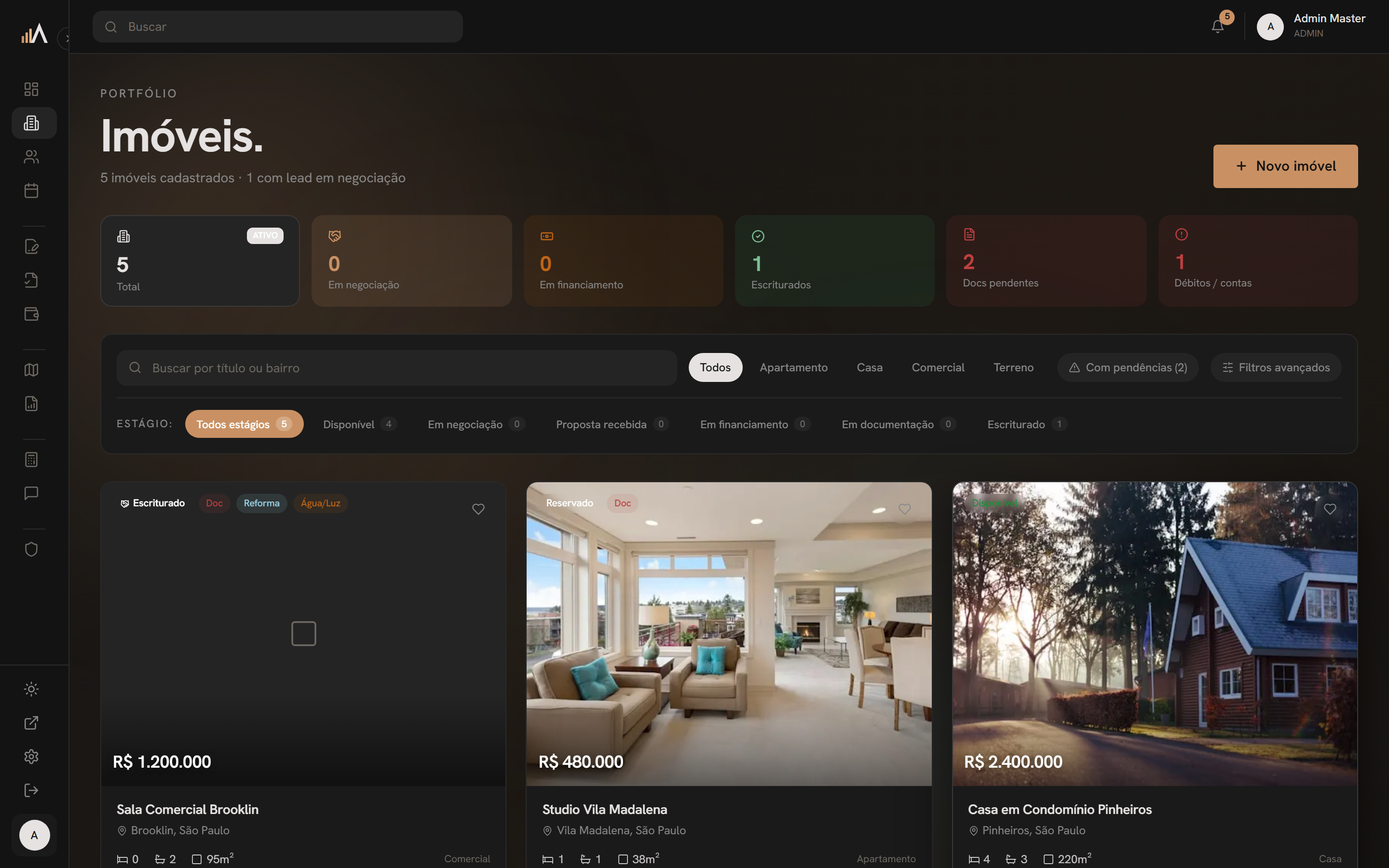Click the user avatar at sidebar bottom

click(x=34, y=835)
